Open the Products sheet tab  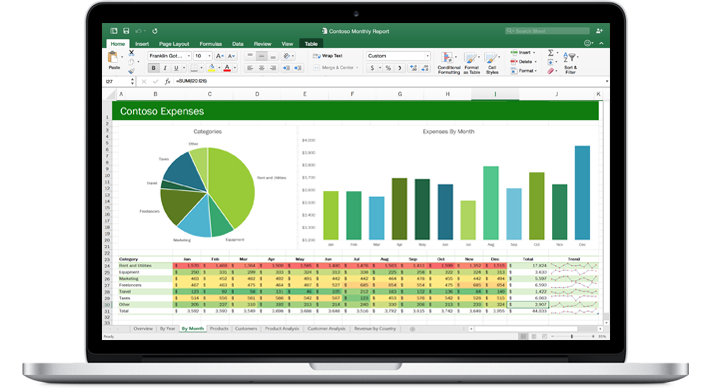tap(219, 328)
